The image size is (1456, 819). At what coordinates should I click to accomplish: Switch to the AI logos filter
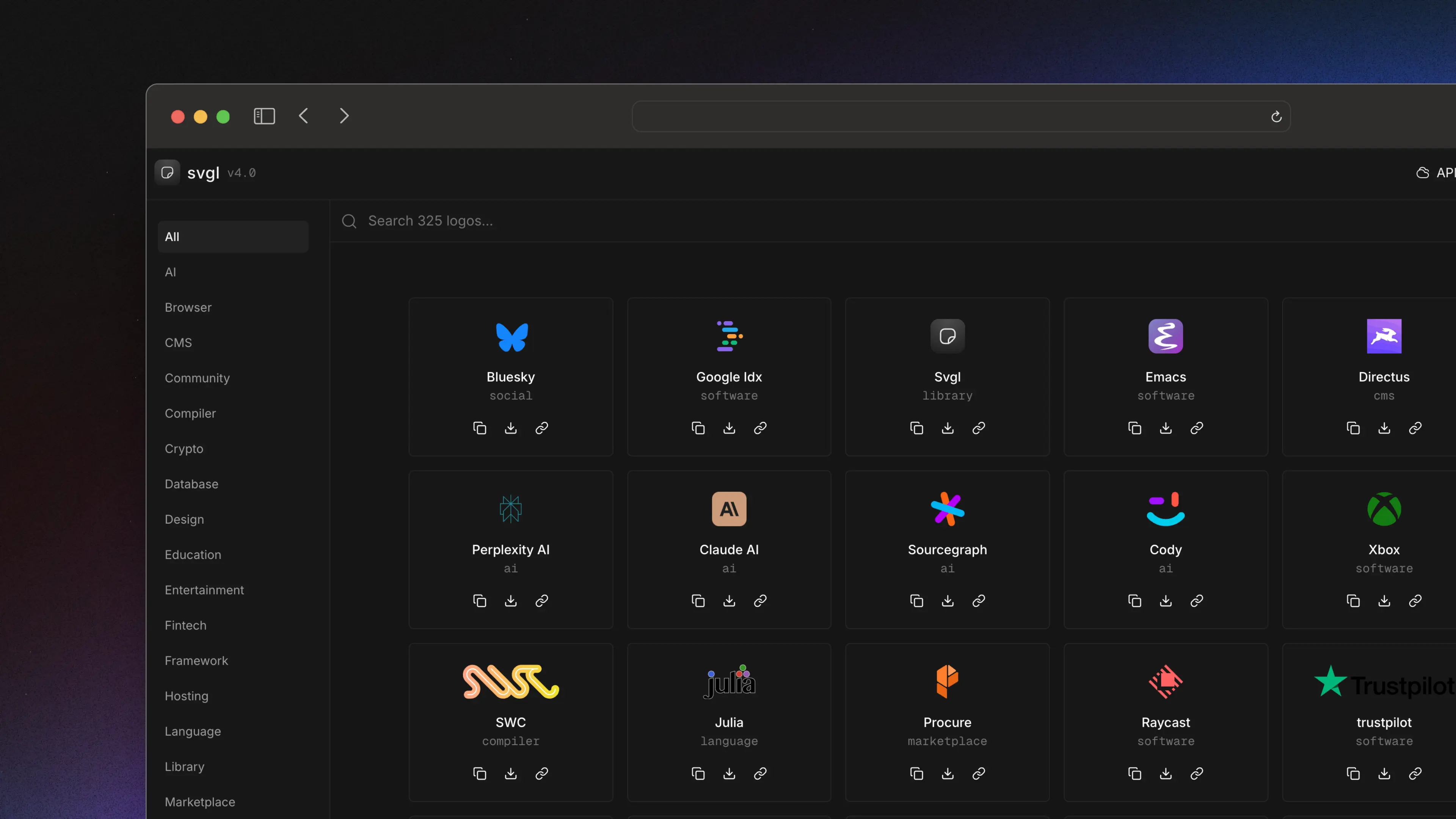point(171,272)
